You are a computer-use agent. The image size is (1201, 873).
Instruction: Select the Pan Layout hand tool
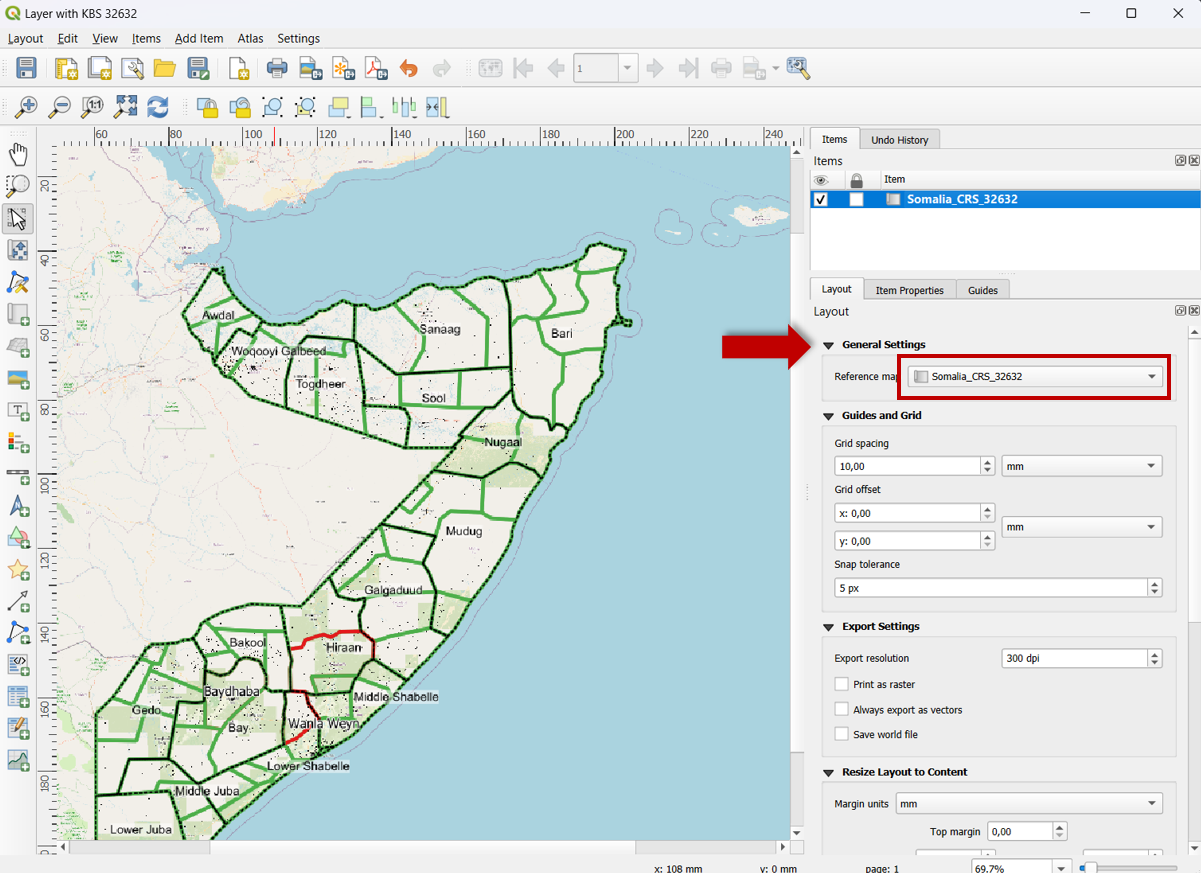(18, 154)
